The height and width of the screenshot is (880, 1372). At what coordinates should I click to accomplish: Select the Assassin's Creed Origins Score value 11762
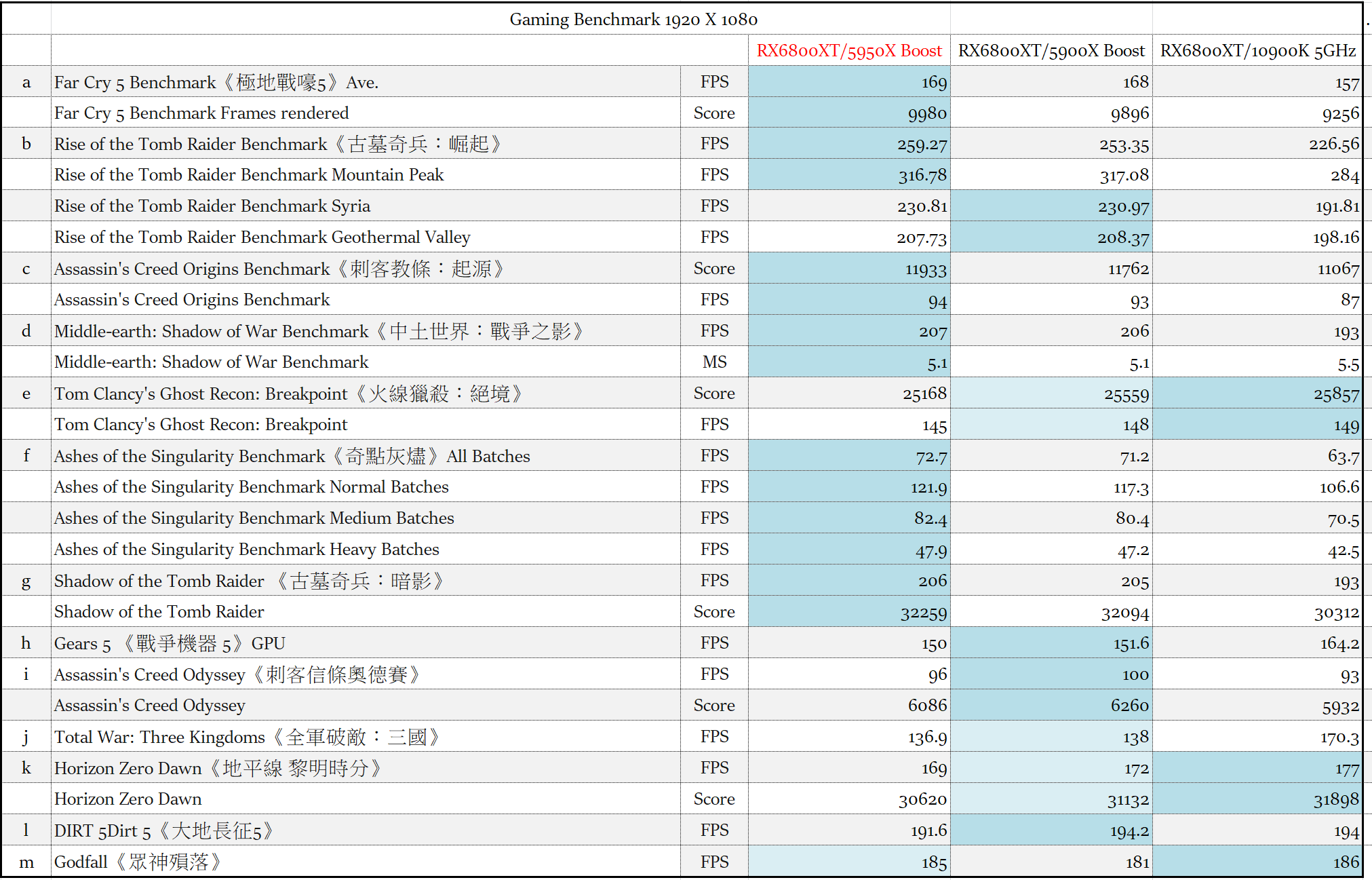1129,269
